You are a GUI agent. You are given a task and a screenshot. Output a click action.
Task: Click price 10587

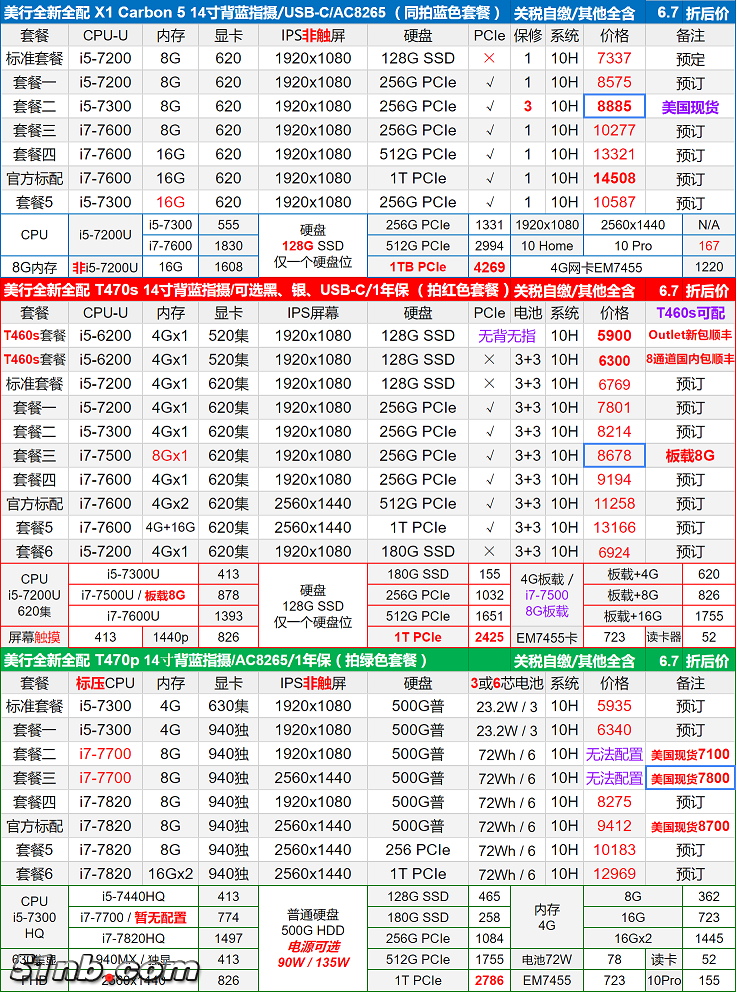click(614, 202)
